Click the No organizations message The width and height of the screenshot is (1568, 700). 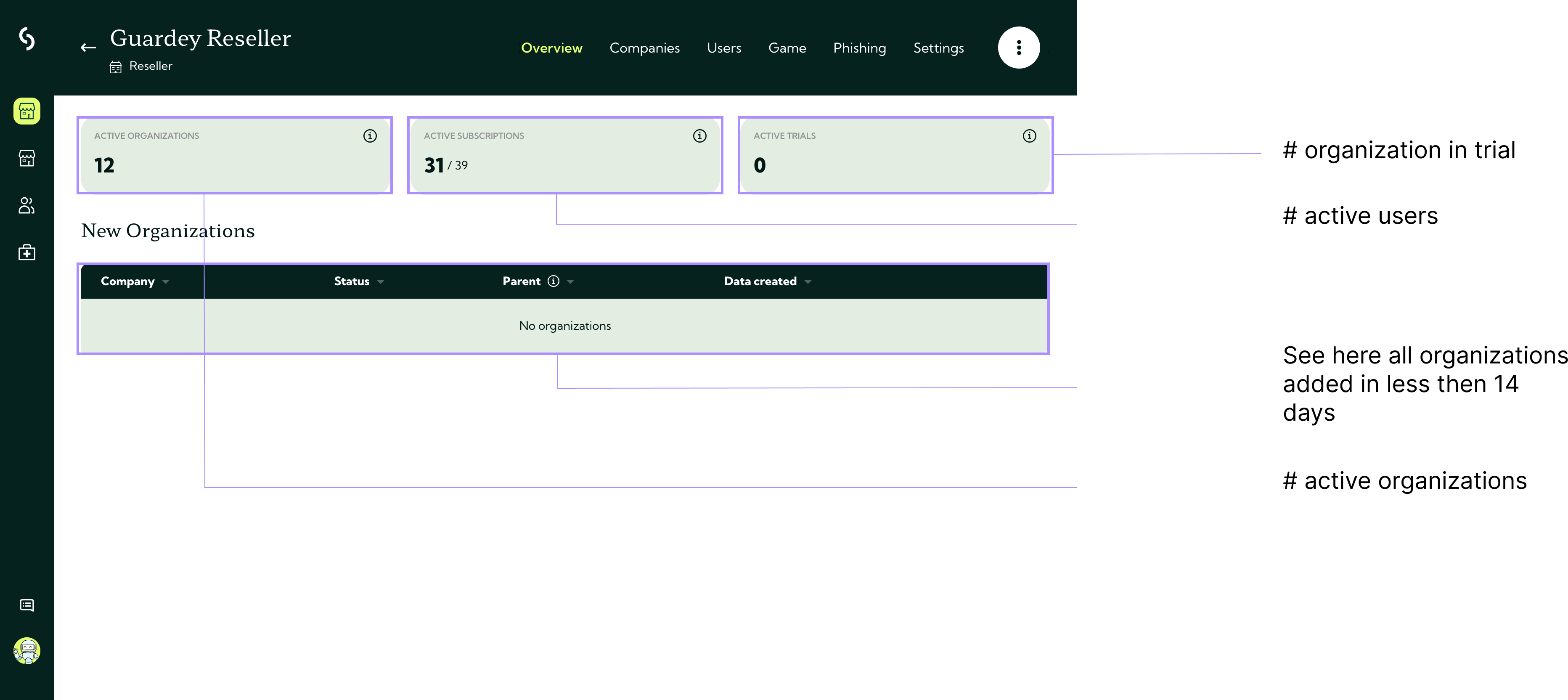coord(565,326)
